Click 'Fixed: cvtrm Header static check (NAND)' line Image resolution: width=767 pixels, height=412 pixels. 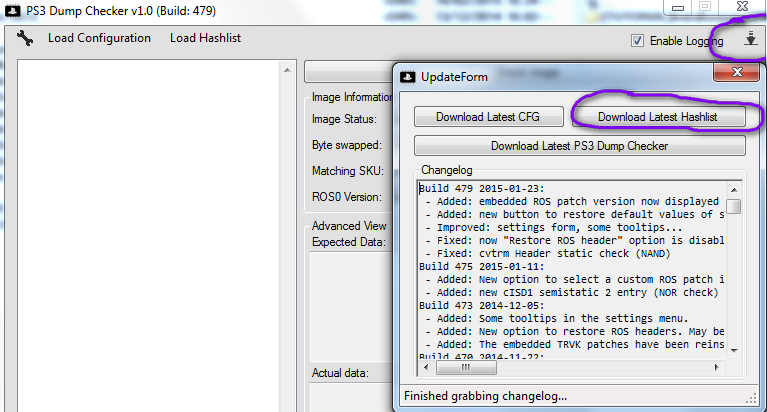(548, 253)
